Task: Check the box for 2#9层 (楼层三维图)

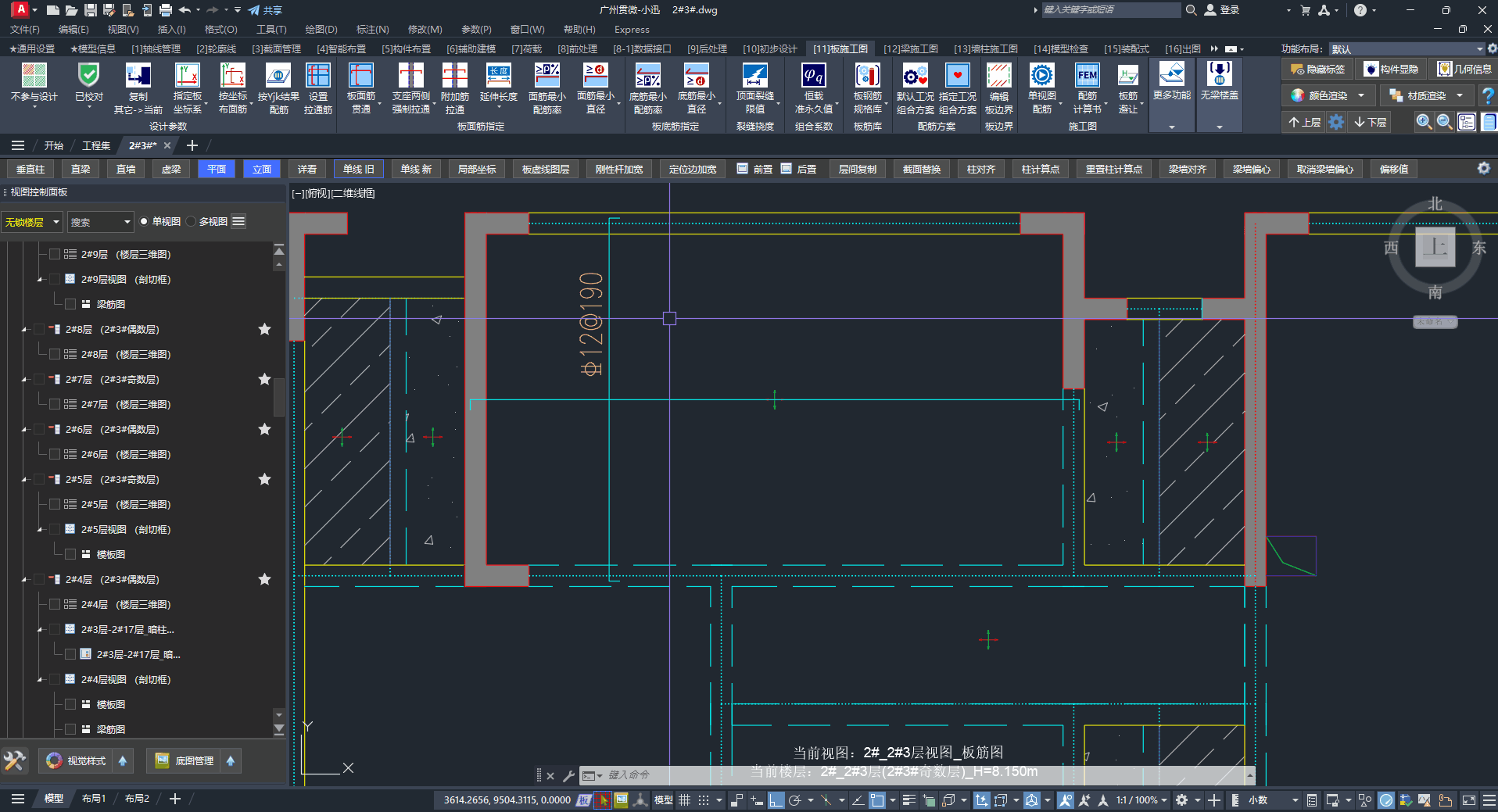Action: [x=55, y=254]
